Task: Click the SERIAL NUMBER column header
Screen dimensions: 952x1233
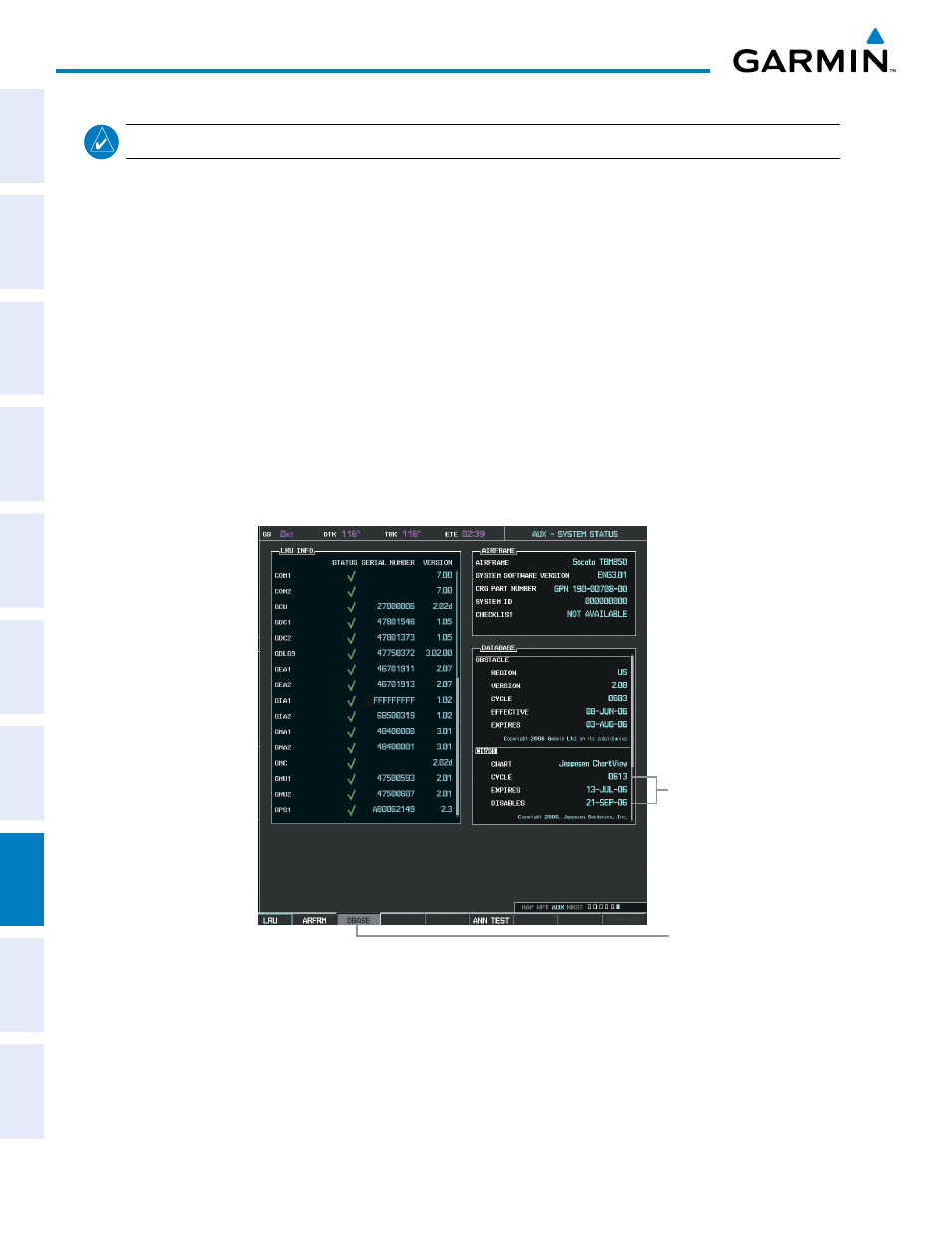Action: click(x=388, y=563)
